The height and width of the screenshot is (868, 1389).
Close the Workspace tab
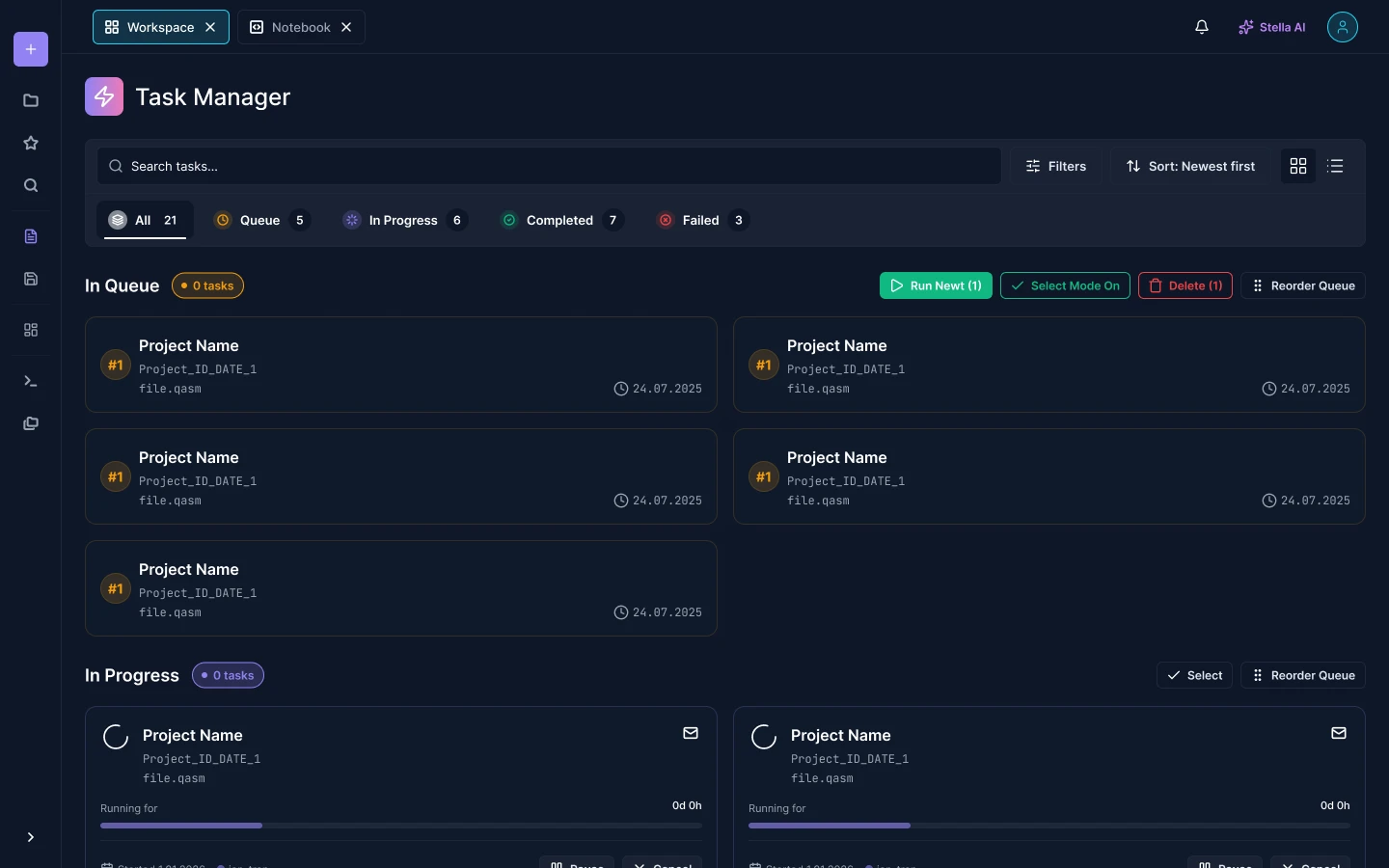(x=210, y=27)
